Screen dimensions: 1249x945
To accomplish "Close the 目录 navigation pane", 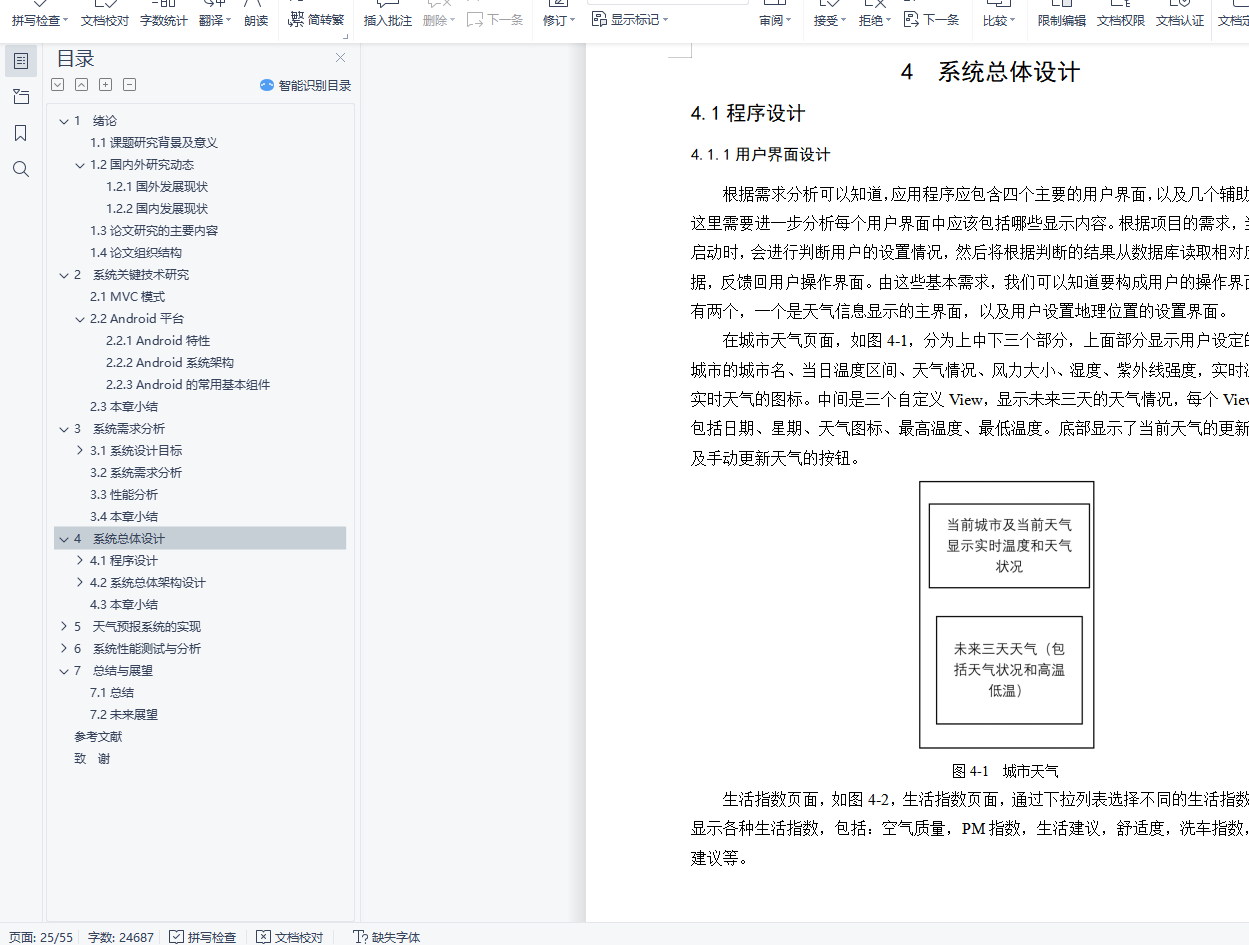I will coord(340,58).
